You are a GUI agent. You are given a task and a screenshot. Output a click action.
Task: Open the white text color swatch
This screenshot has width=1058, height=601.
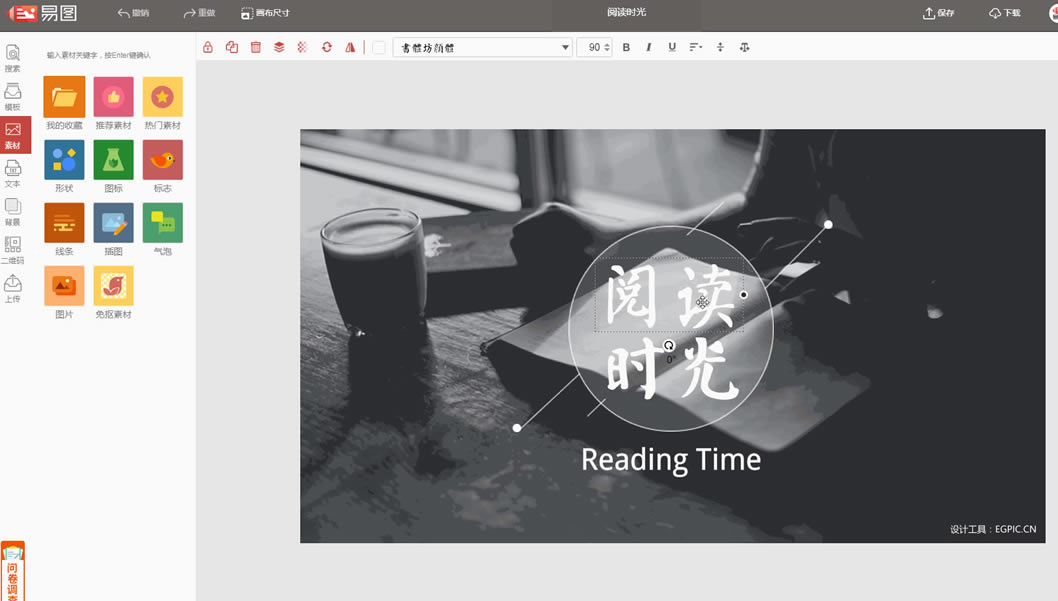coord(379,47)
